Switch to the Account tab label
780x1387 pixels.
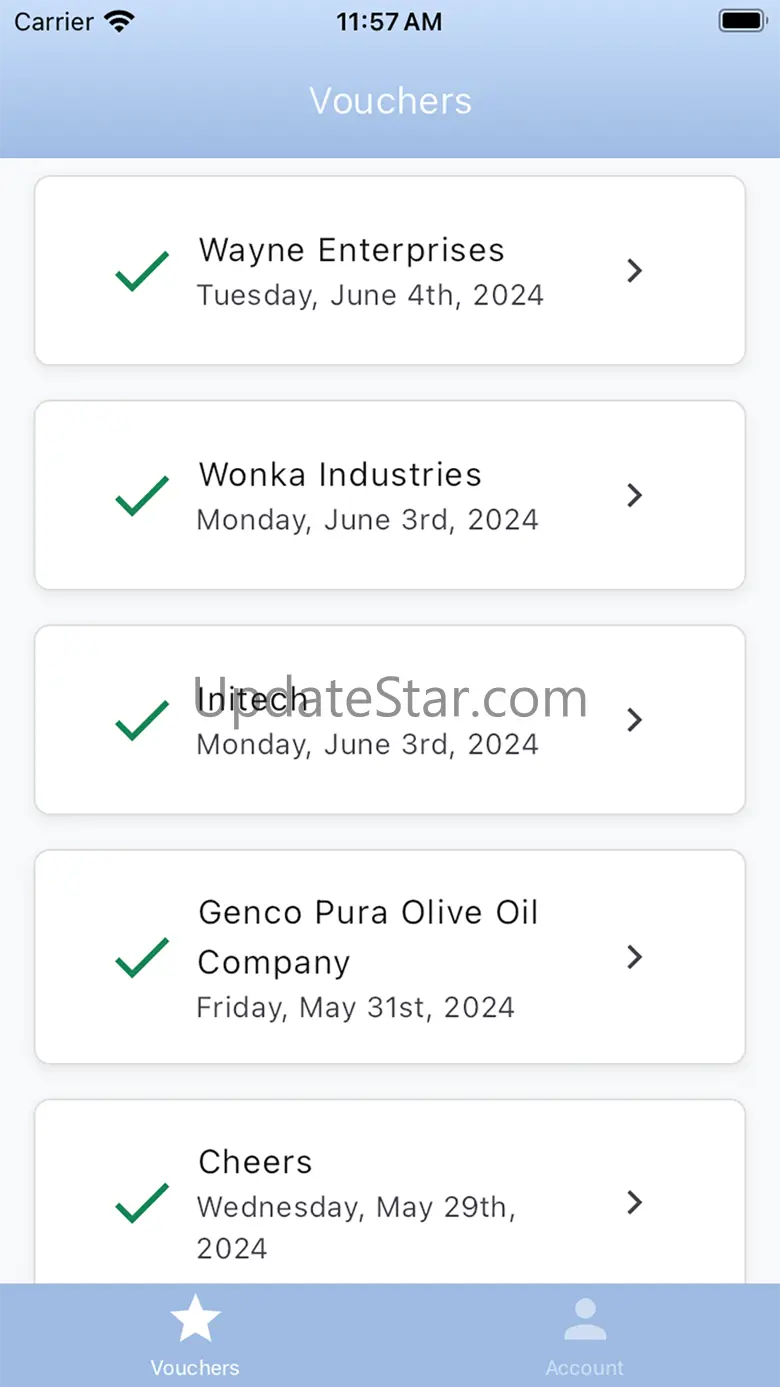(x=585, y=1367)
